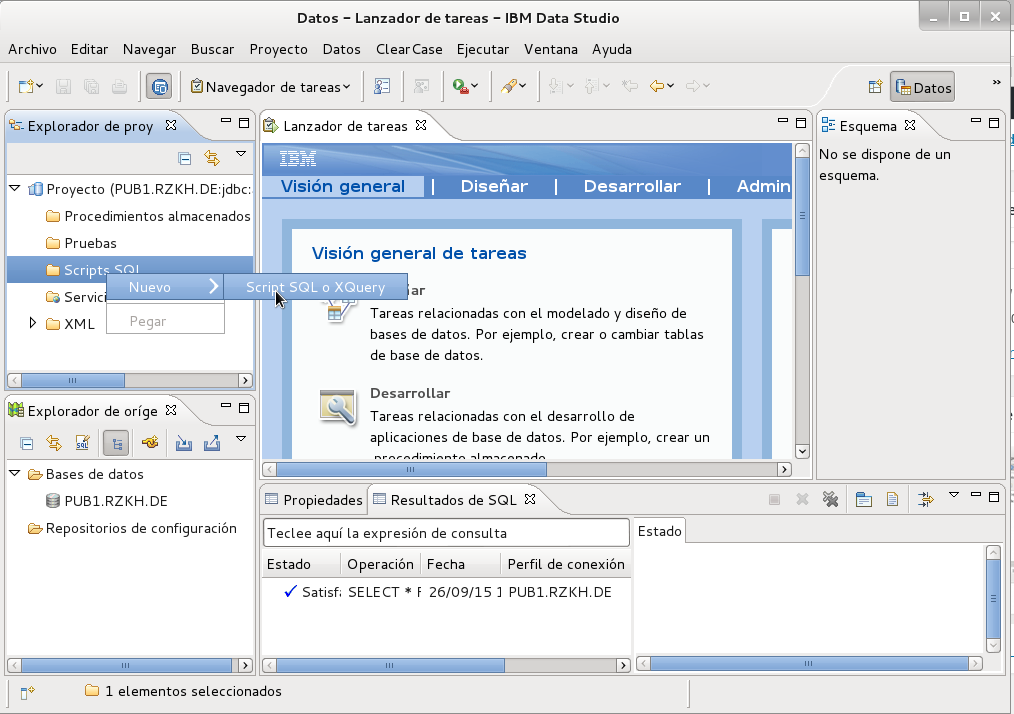Click the pencil-style icon in main toolbar
Viewport: 1014px width, 714px height.
509,86
